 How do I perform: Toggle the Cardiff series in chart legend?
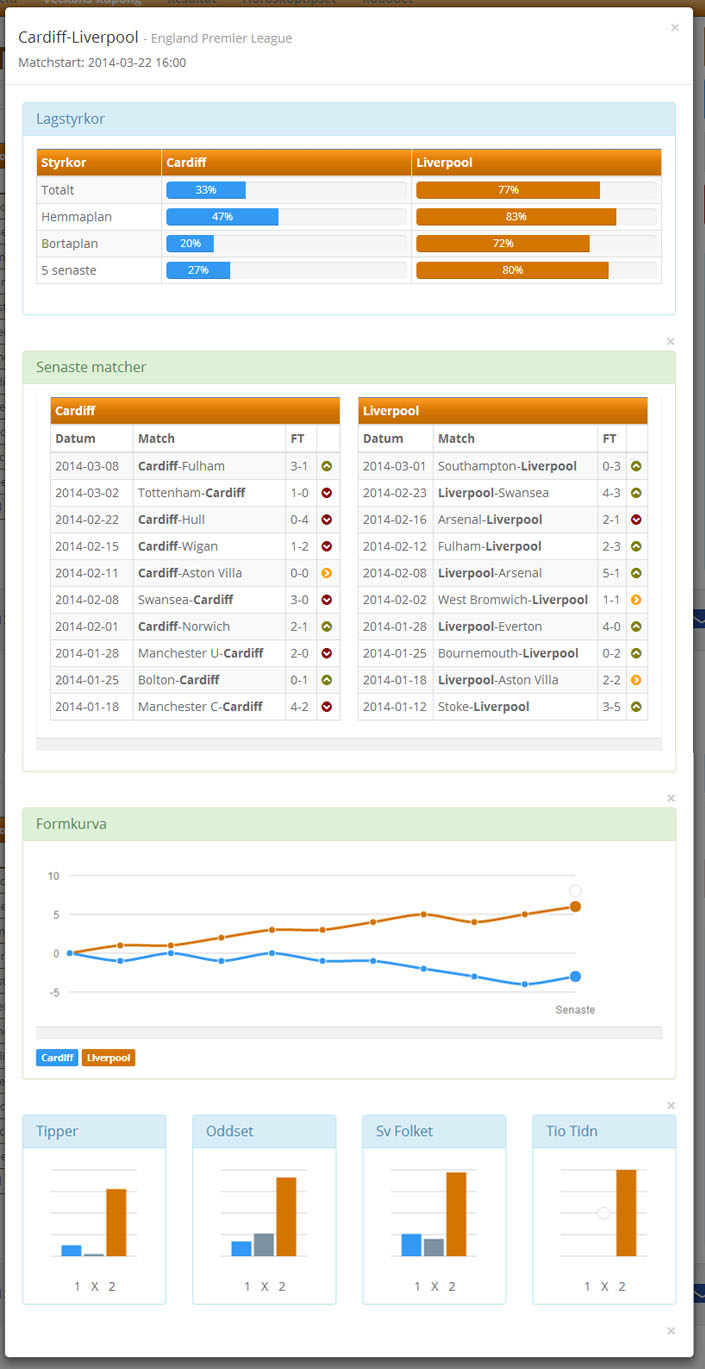pos(57,1057)
